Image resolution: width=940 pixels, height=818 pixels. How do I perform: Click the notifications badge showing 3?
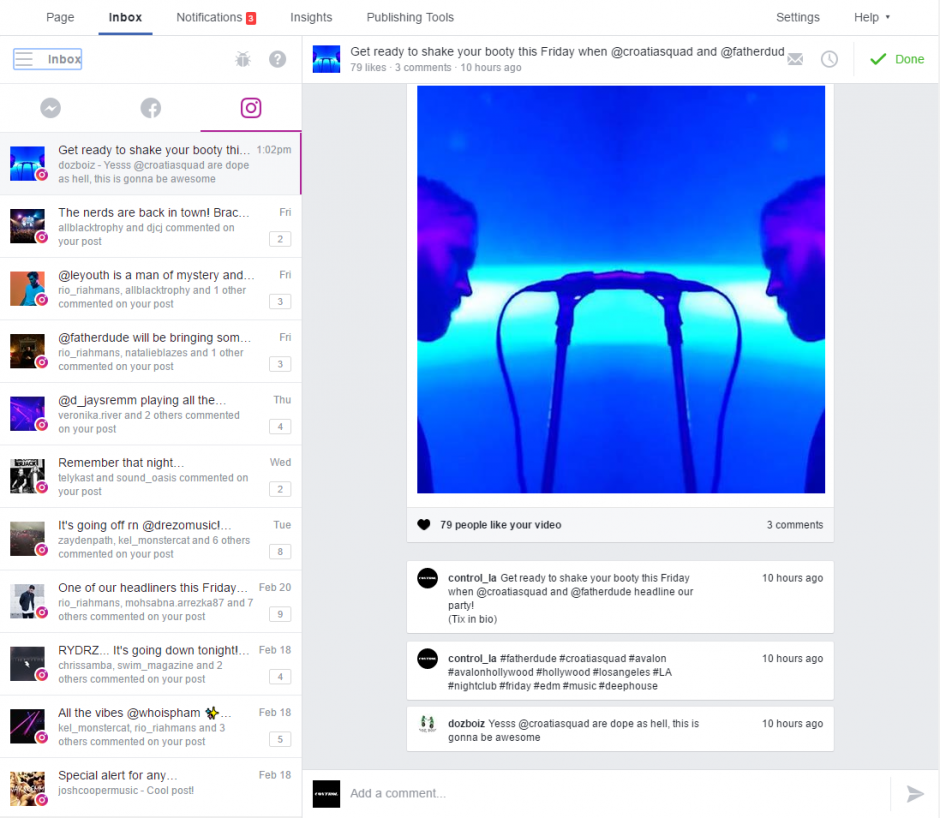251,18
